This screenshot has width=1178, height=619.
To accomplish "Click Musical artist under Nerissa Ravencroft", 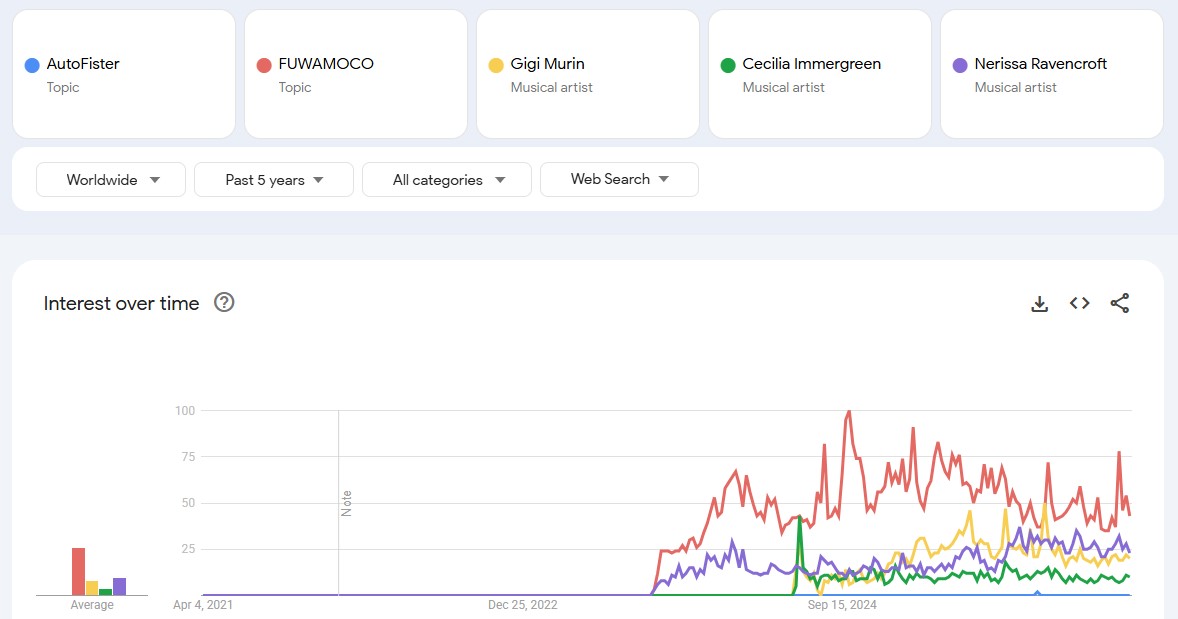I will pos(1016,88).
